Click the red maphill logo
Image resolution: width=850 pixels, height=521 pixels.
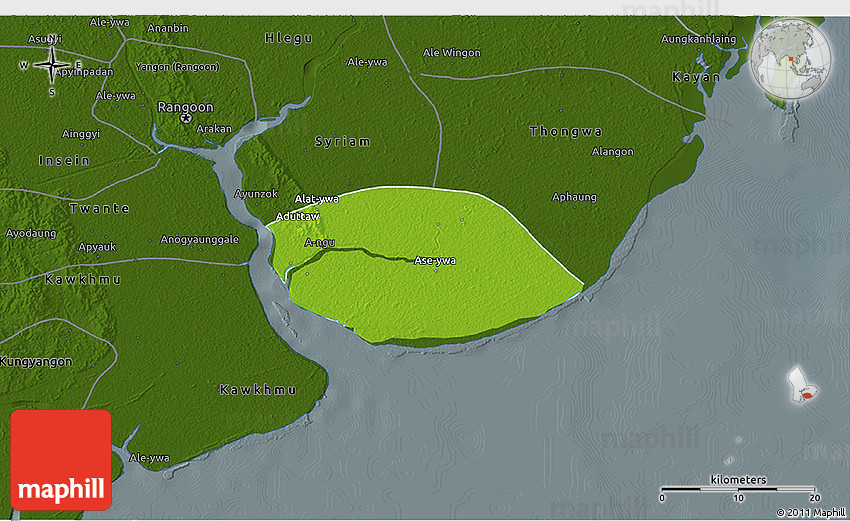(61, 459)
